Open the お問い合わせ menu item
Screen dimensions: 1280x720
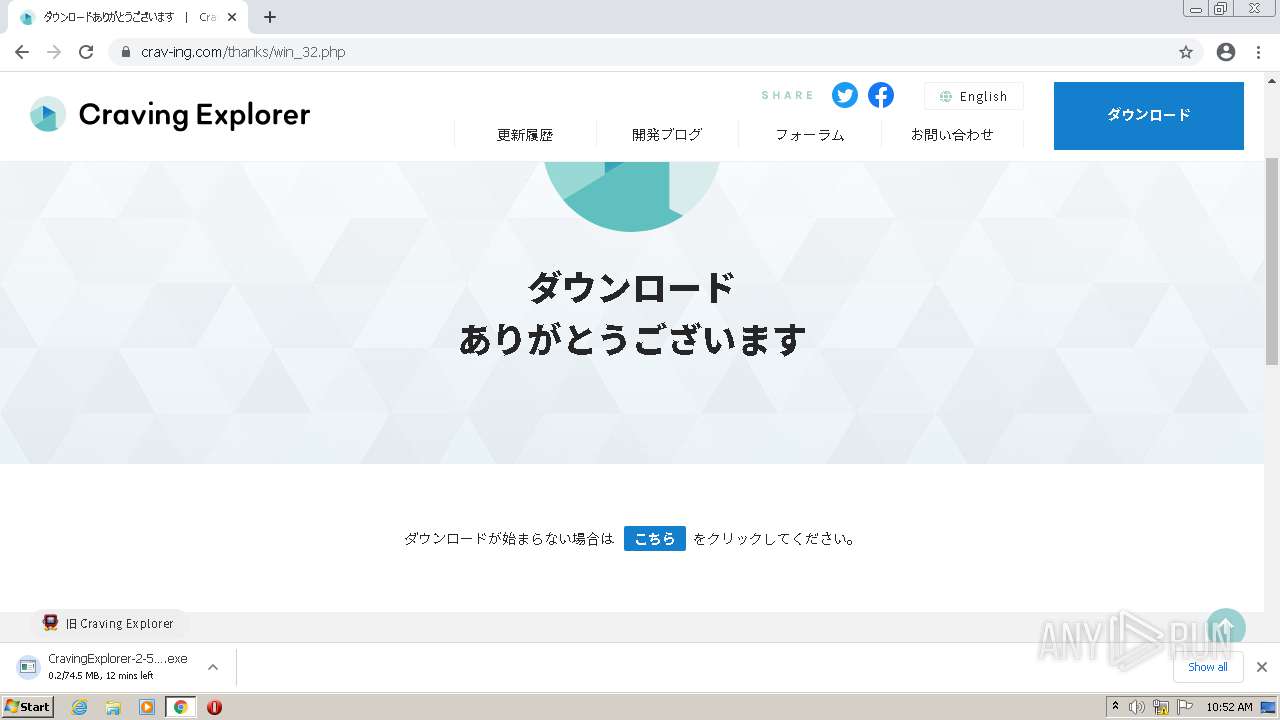click(952, 135)
